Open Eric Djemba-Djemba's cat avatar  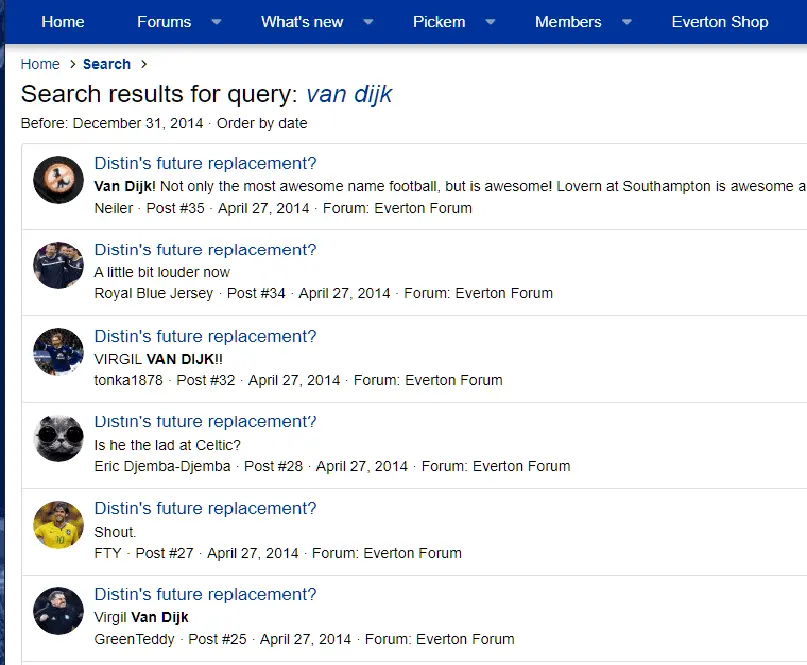click(58, 438)
